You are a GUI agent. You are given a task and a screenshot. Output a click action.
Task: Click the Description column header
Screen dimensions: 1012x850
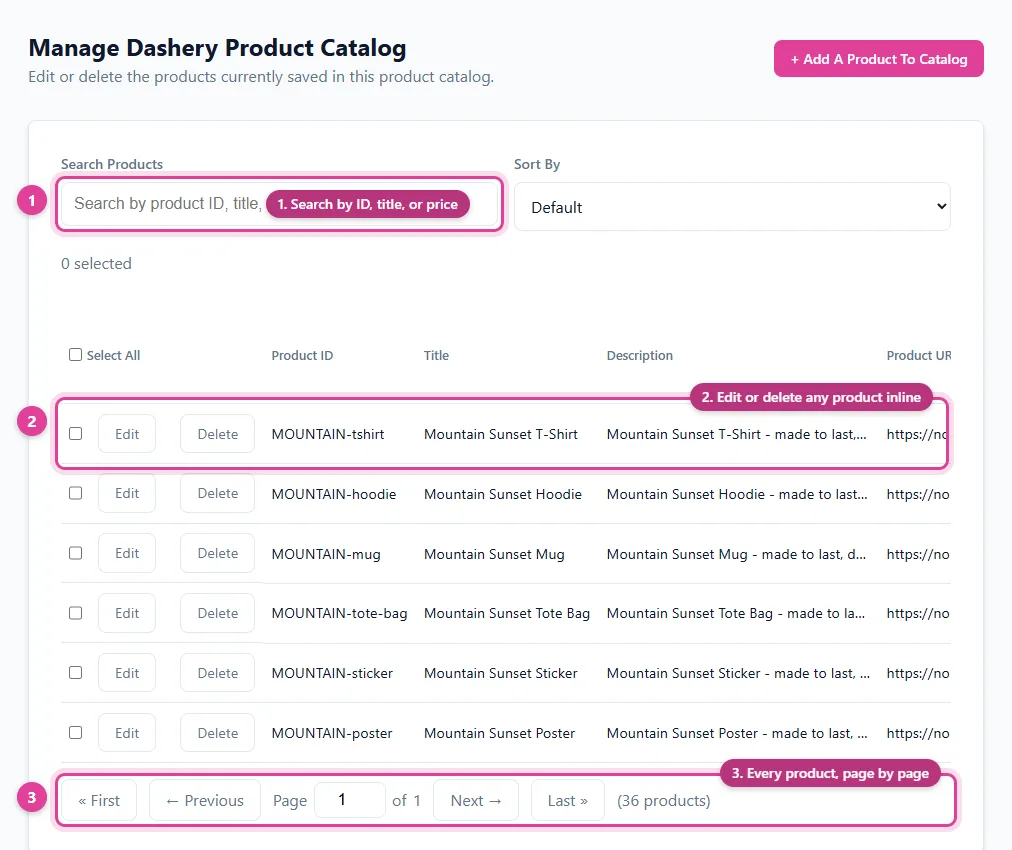(x=640, y=356)
